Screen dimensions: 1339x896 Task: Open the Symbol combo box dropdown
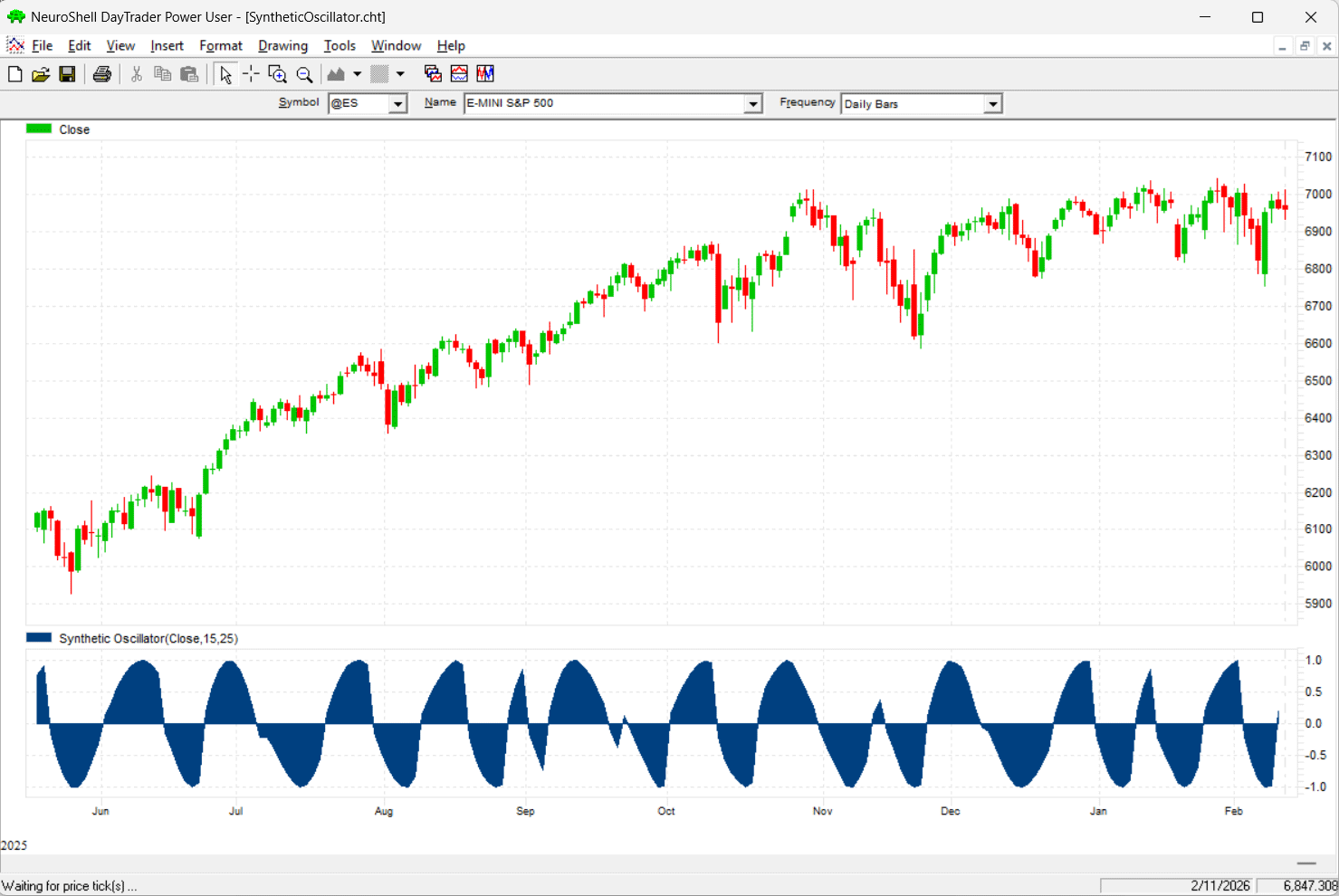point(397,104)
